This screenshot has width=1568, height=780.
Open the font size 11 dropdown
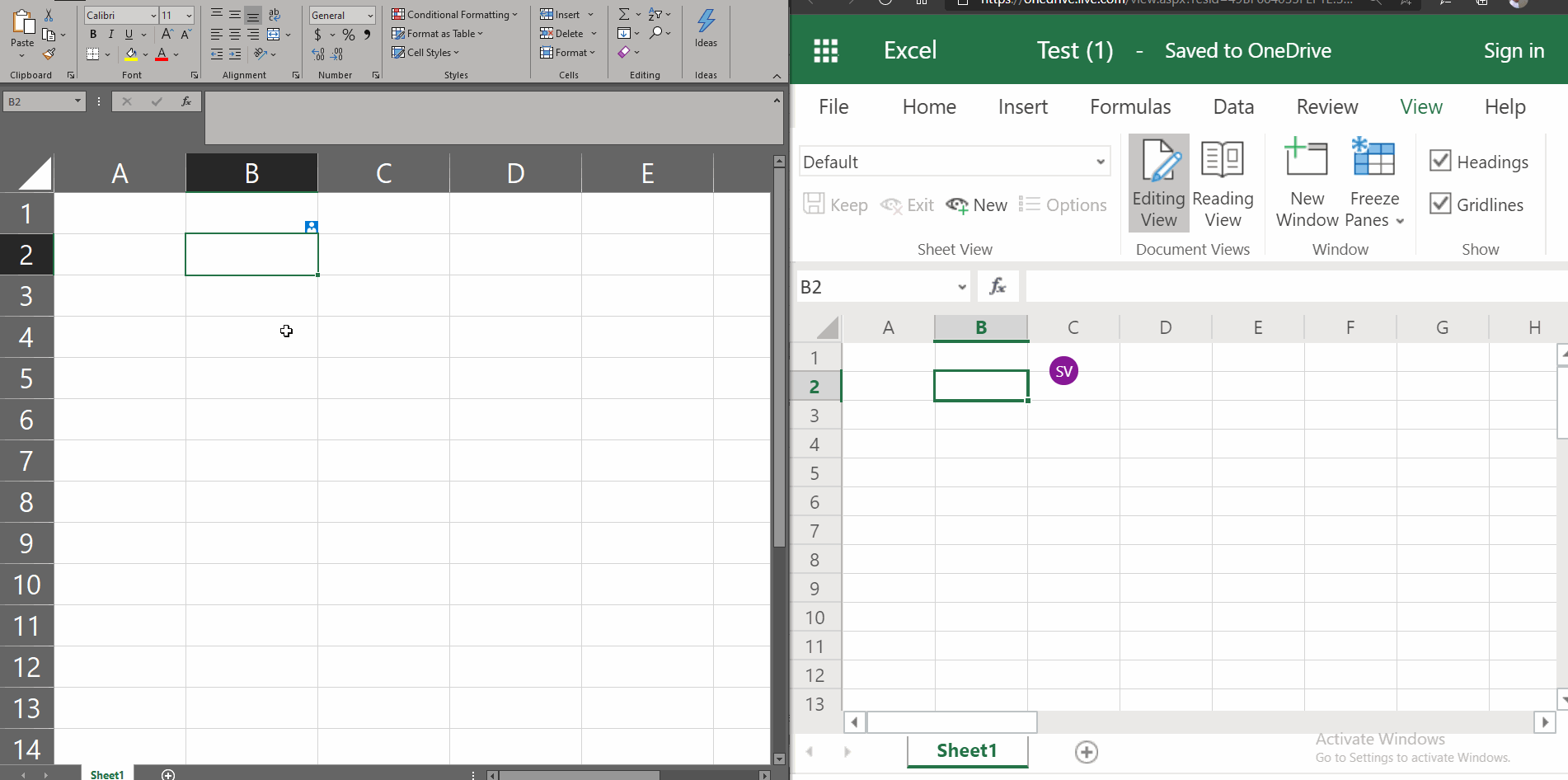189,16
